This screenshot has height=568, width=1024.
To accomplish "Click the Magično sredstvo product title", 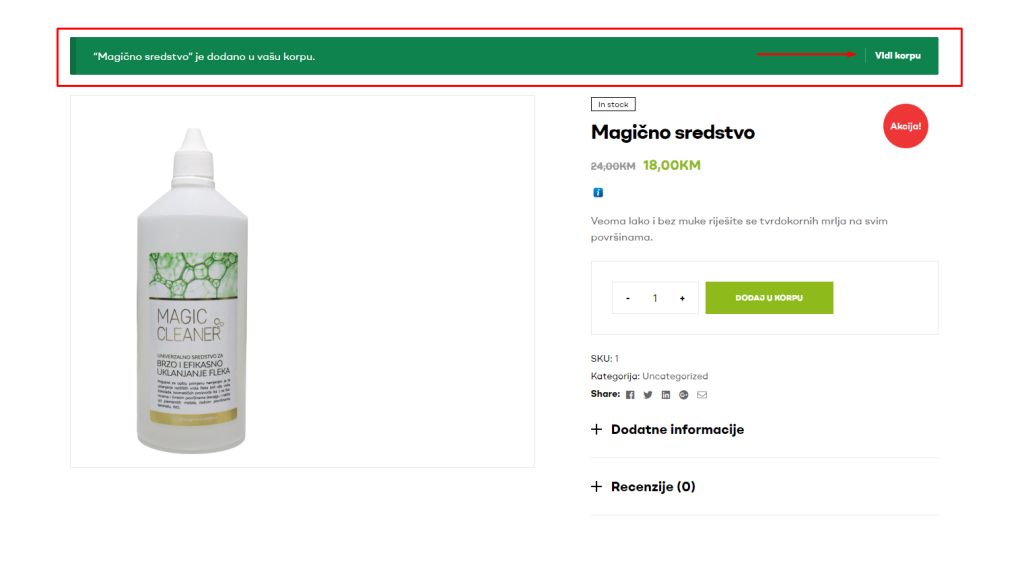I will click(x=673, y=133).
